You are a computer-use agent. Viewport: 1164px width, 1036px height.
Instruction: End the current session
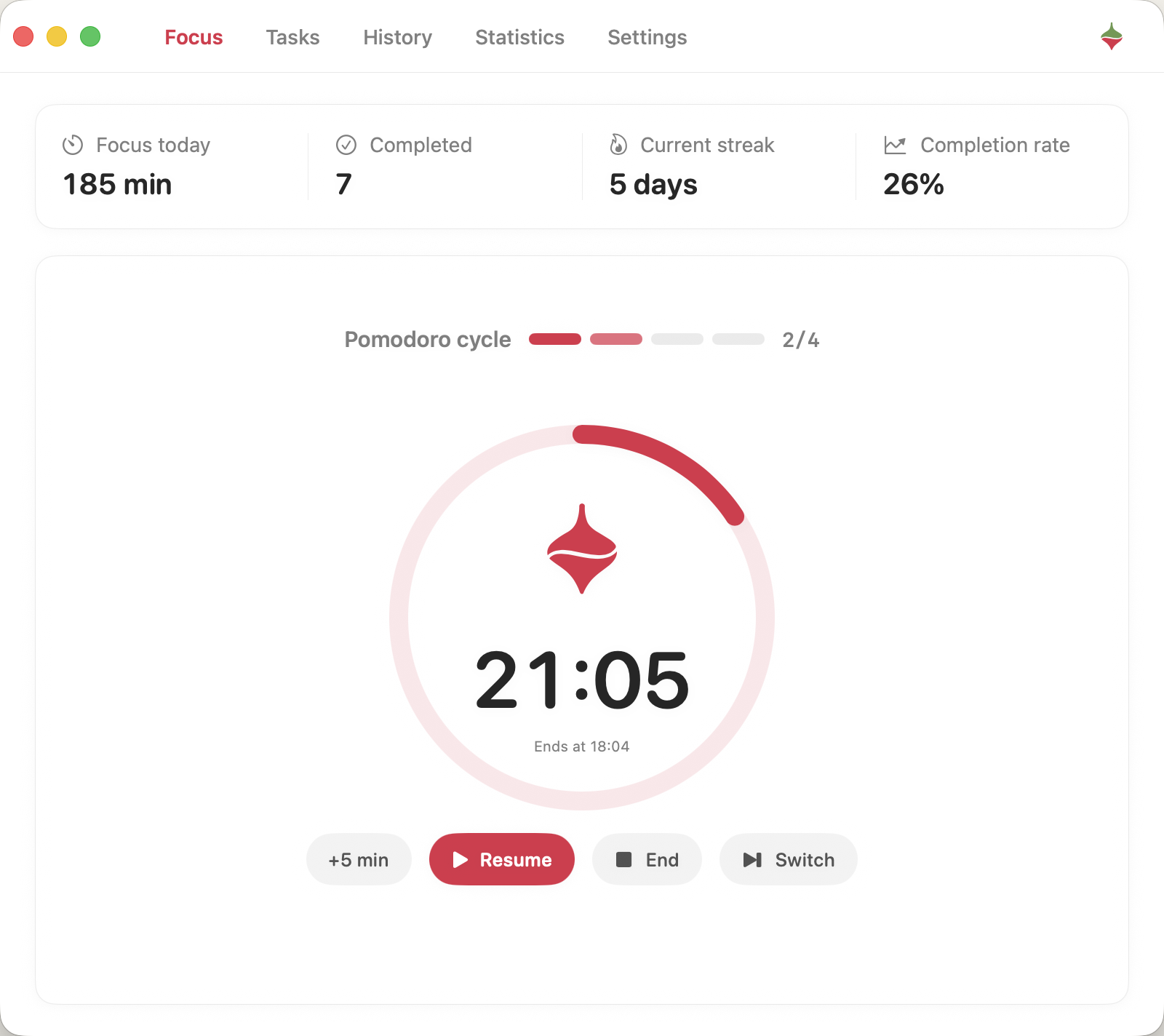[647, 859]
